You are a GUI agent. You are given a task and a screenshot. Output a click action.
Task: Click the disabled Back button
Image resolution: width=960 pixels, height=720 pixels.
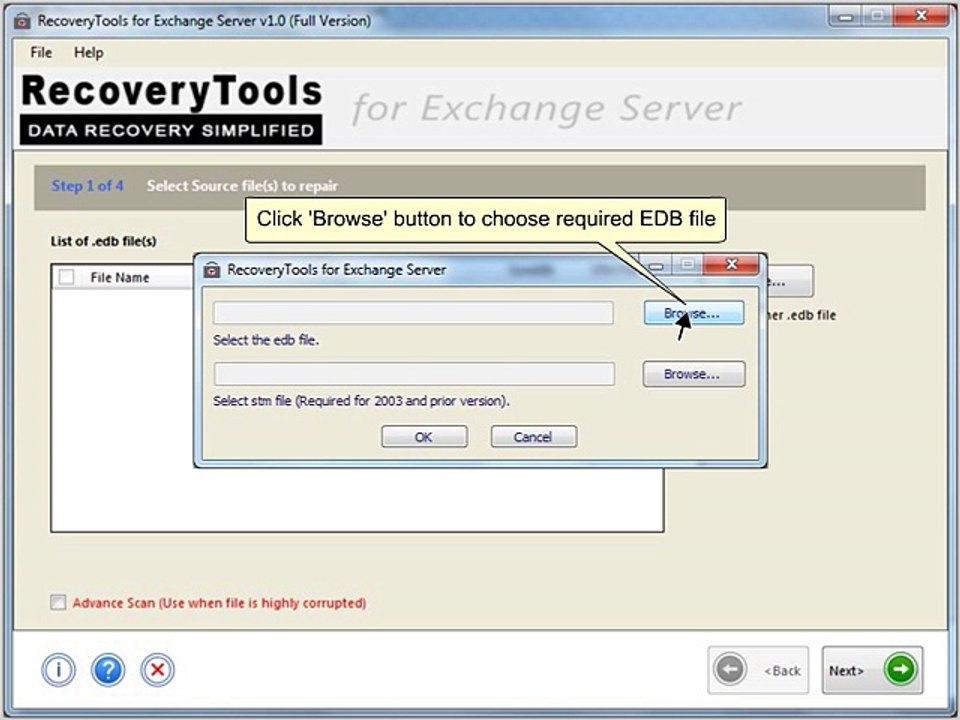click(758, 670)
